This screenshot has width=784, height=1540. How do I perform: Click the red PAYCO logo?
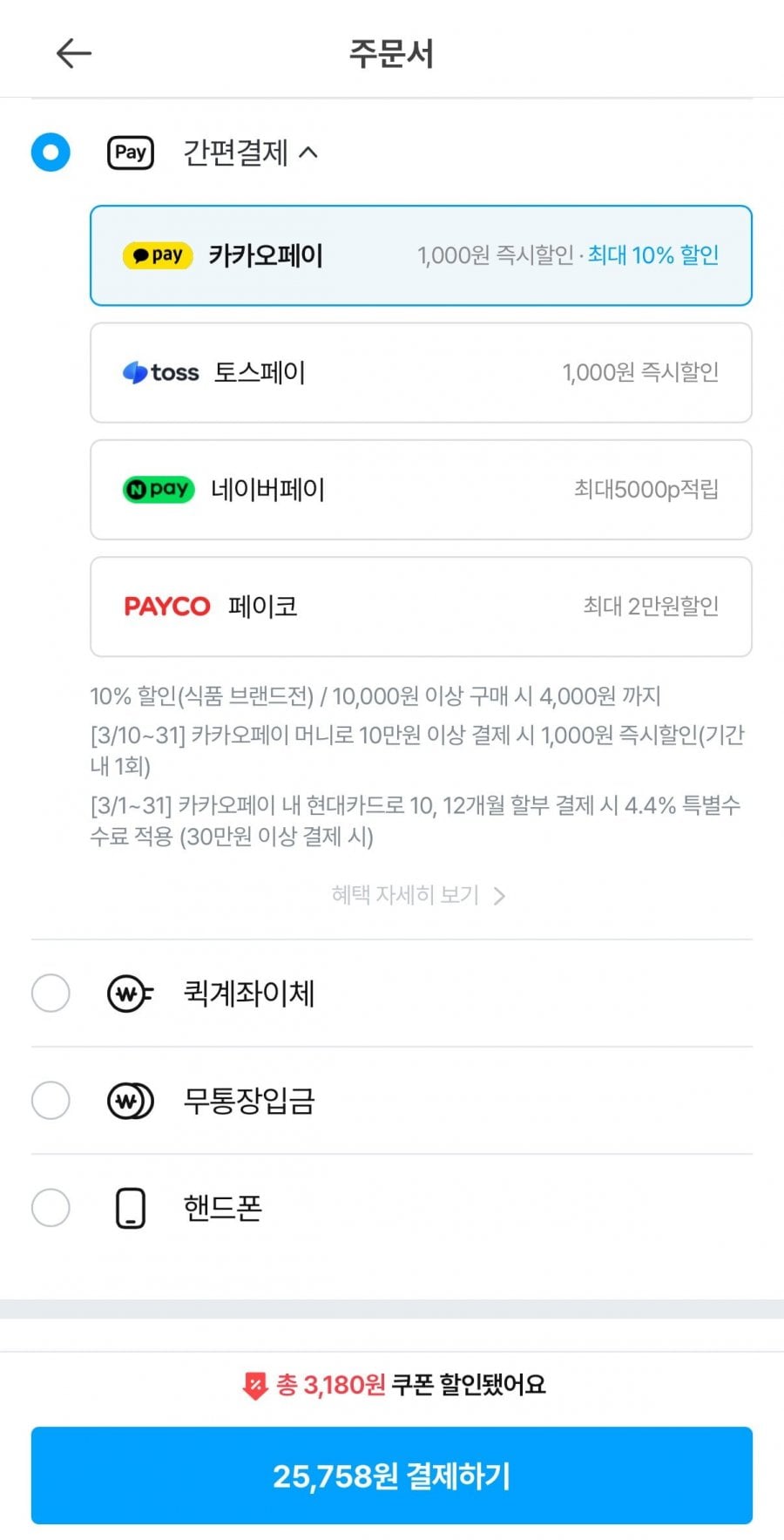point(166,607)
